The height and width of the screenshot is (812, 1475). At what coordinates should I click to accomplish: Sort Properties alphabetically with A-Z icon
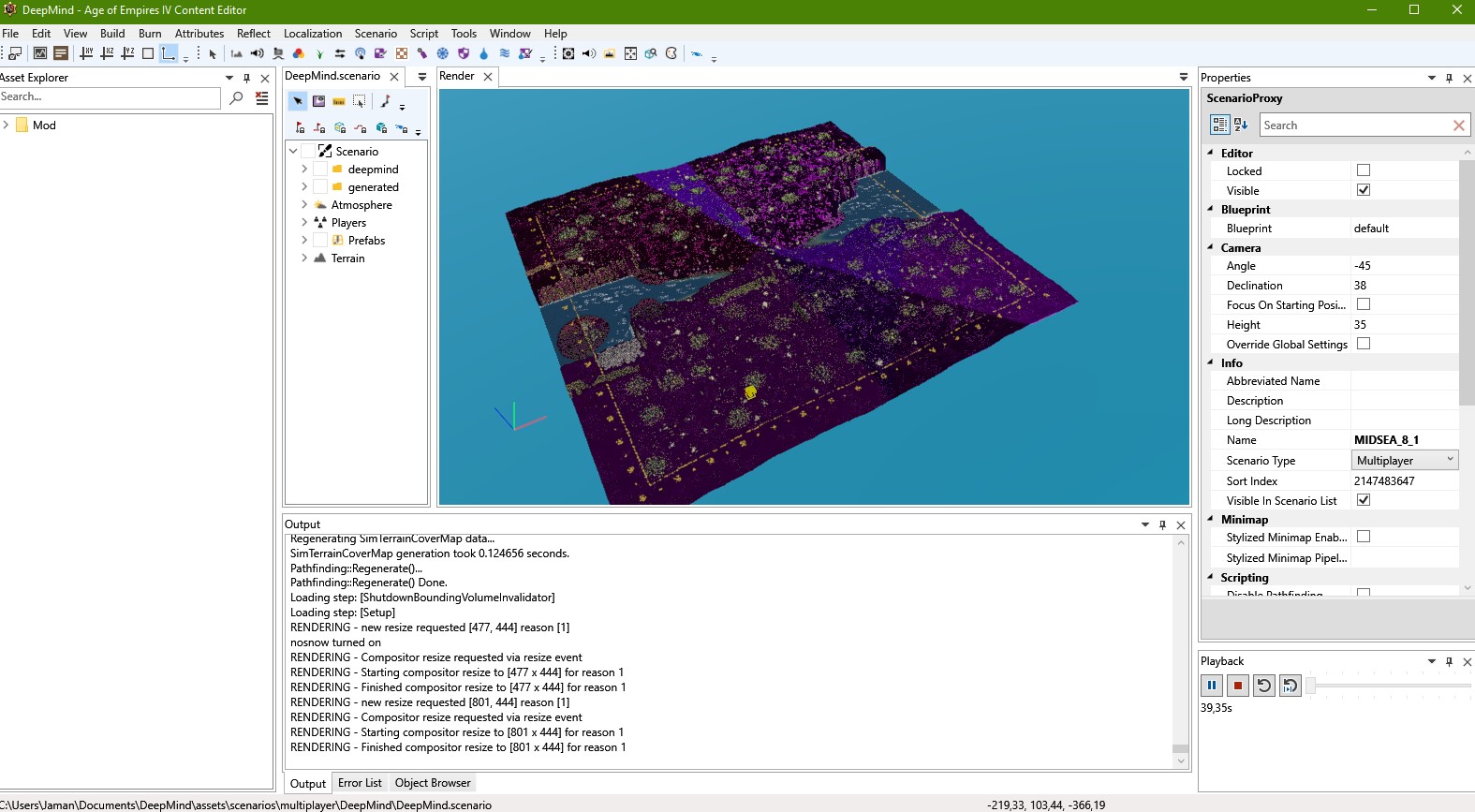point(1241,124)
